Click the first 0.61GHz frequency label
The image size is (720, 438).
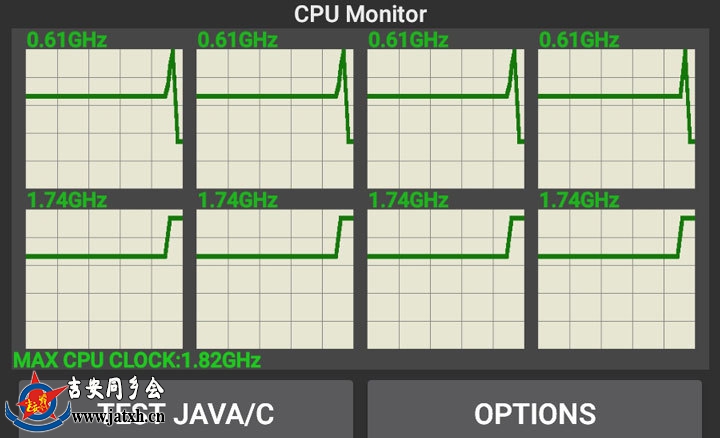point(67,40)
